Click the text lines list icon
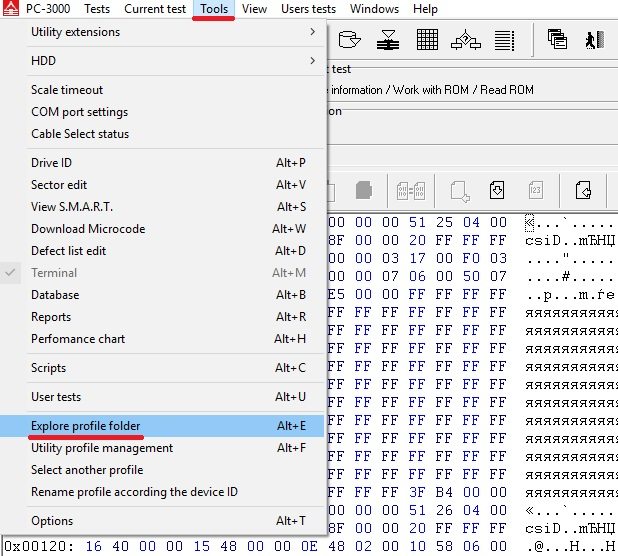Viewport: 618px width, 556px height. 504,41
